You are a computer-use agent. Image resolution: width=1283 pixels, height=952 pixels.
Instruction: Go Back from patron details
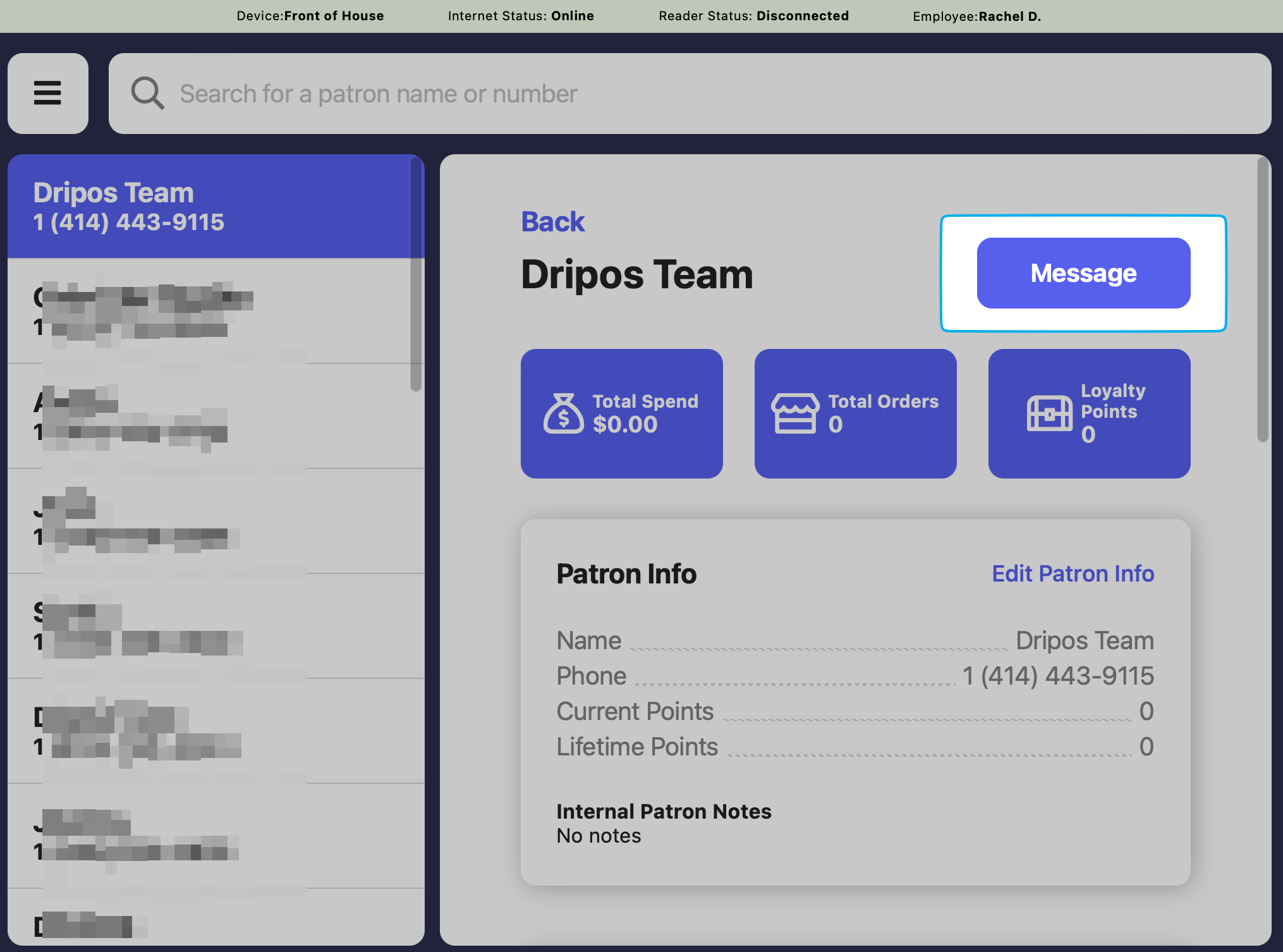click(x=553, y=222)
